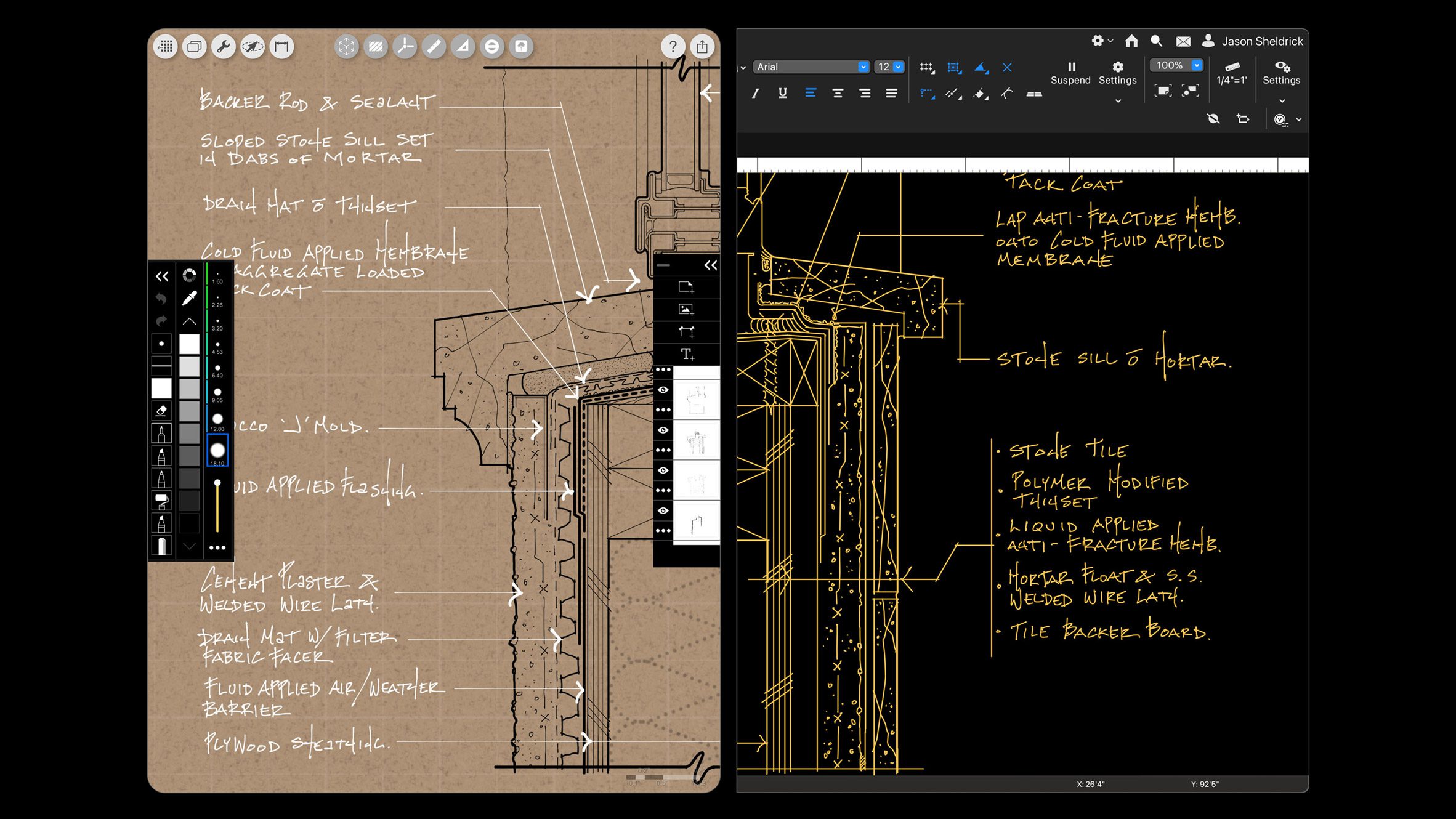Click the 1/4"=1' scale button
Screen dimensions: 1456x819
coord(1232,72)
